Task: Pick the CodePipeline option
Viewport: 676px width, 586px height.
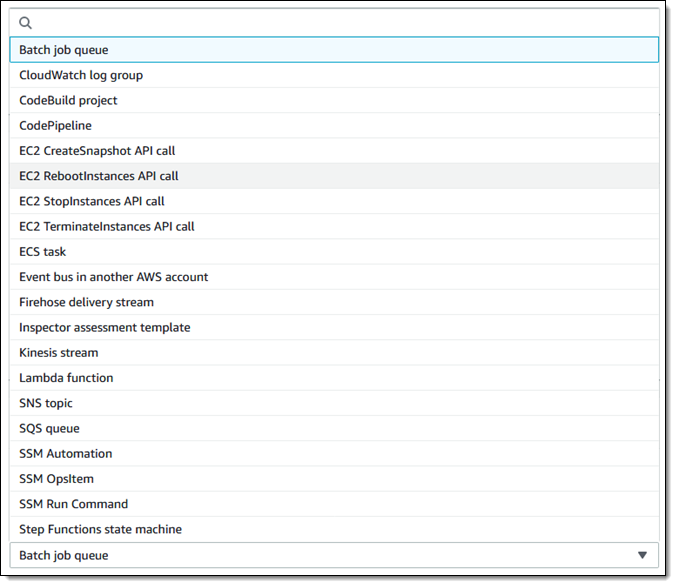Action: 55,125
